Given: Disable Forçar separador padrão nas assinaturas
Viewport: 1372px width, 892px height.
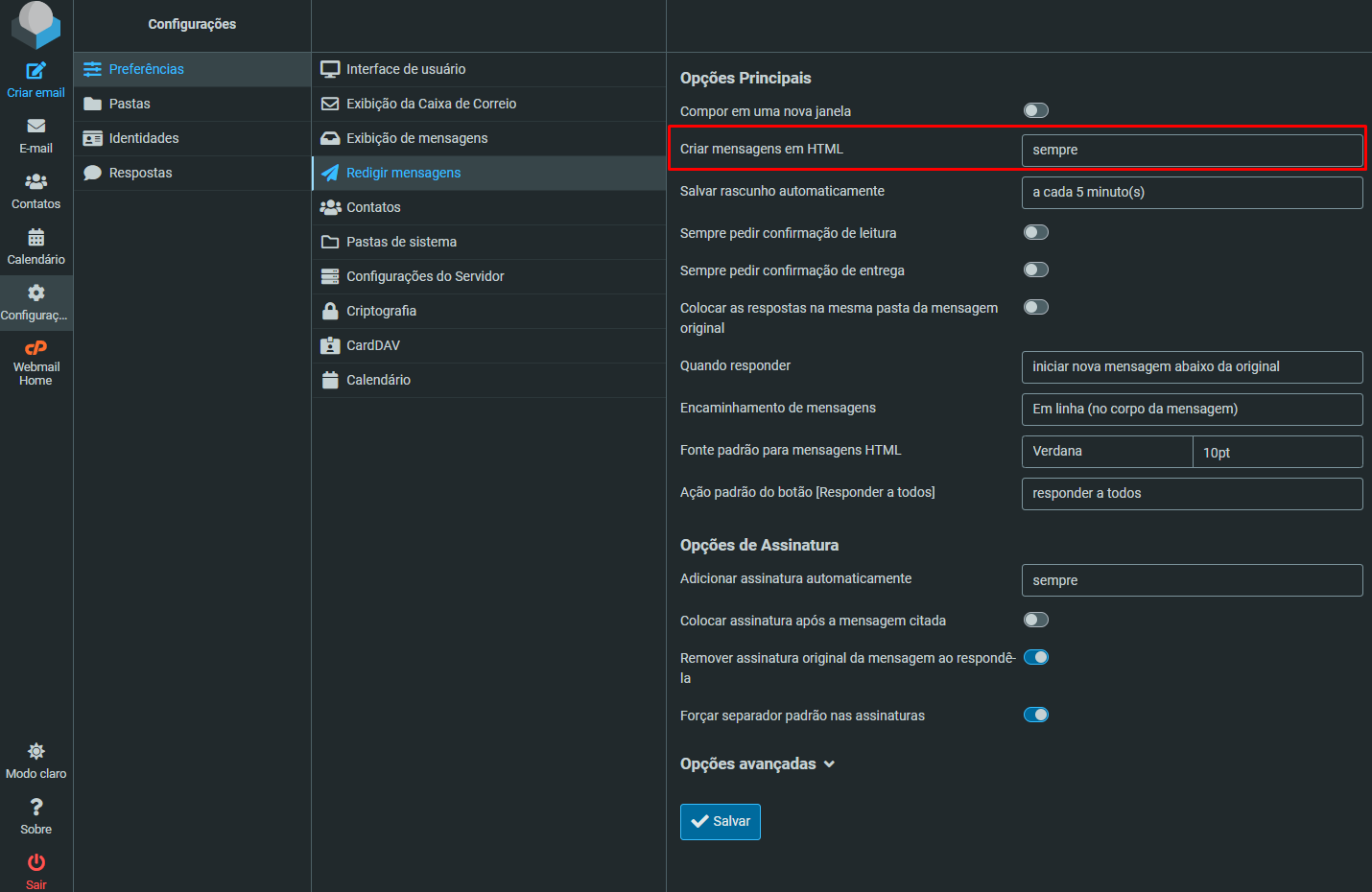Looking at the screenshot, I should click(1035, 716).
